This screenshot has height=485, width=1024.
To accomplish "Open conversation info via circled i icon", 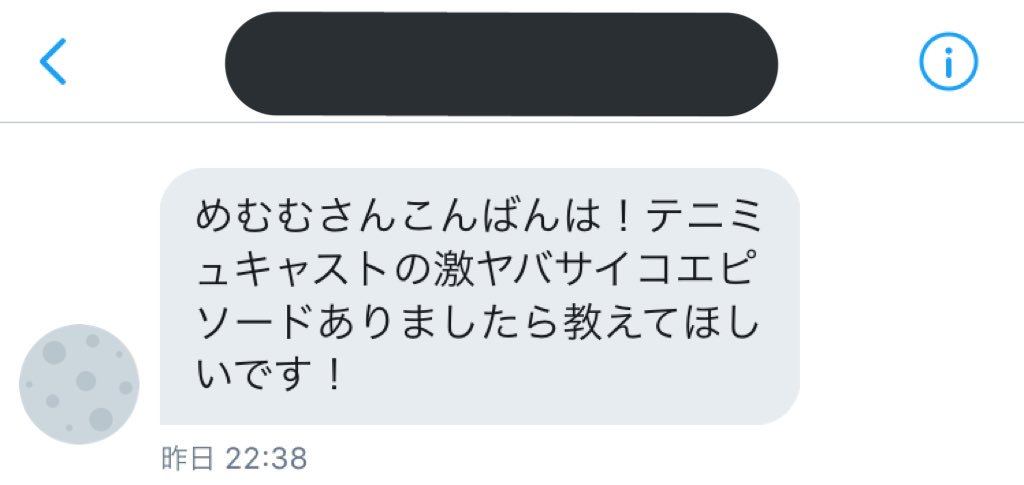I will (948, 61).
